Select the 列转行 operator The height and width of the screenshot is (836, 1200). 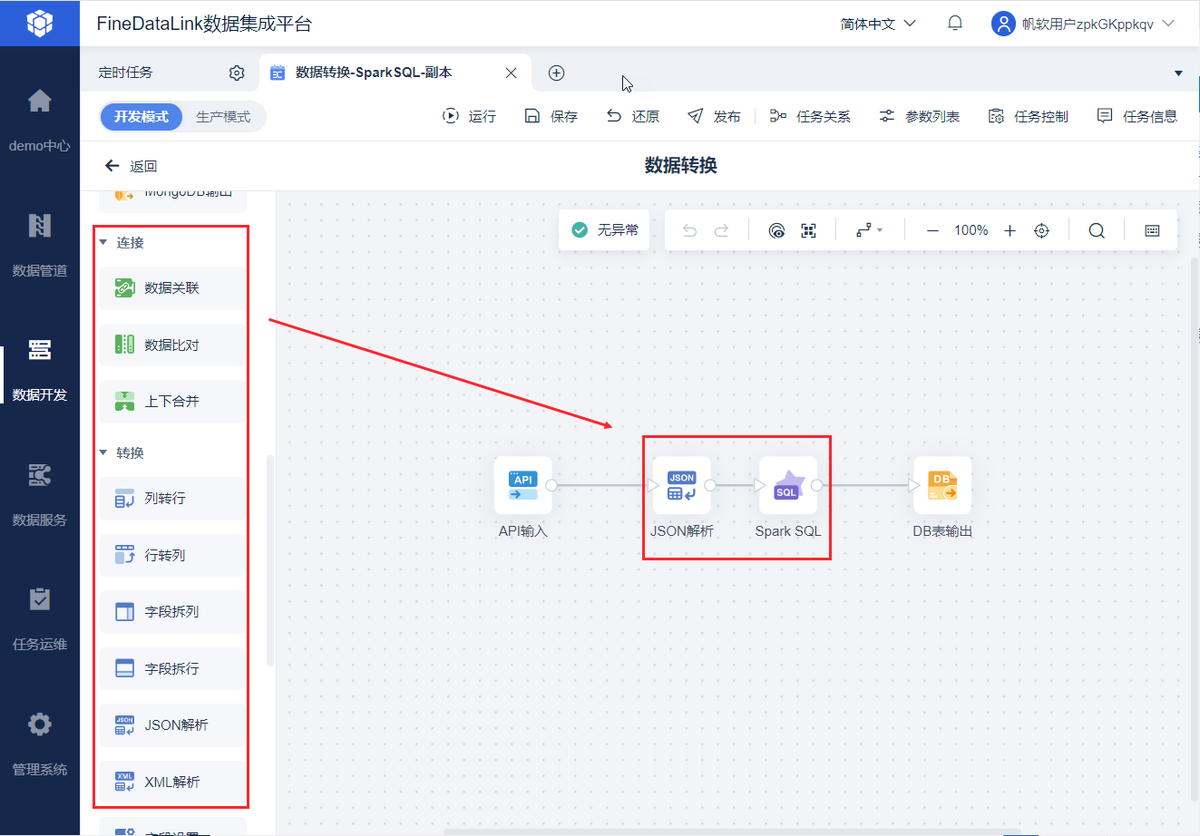[171, 498]
